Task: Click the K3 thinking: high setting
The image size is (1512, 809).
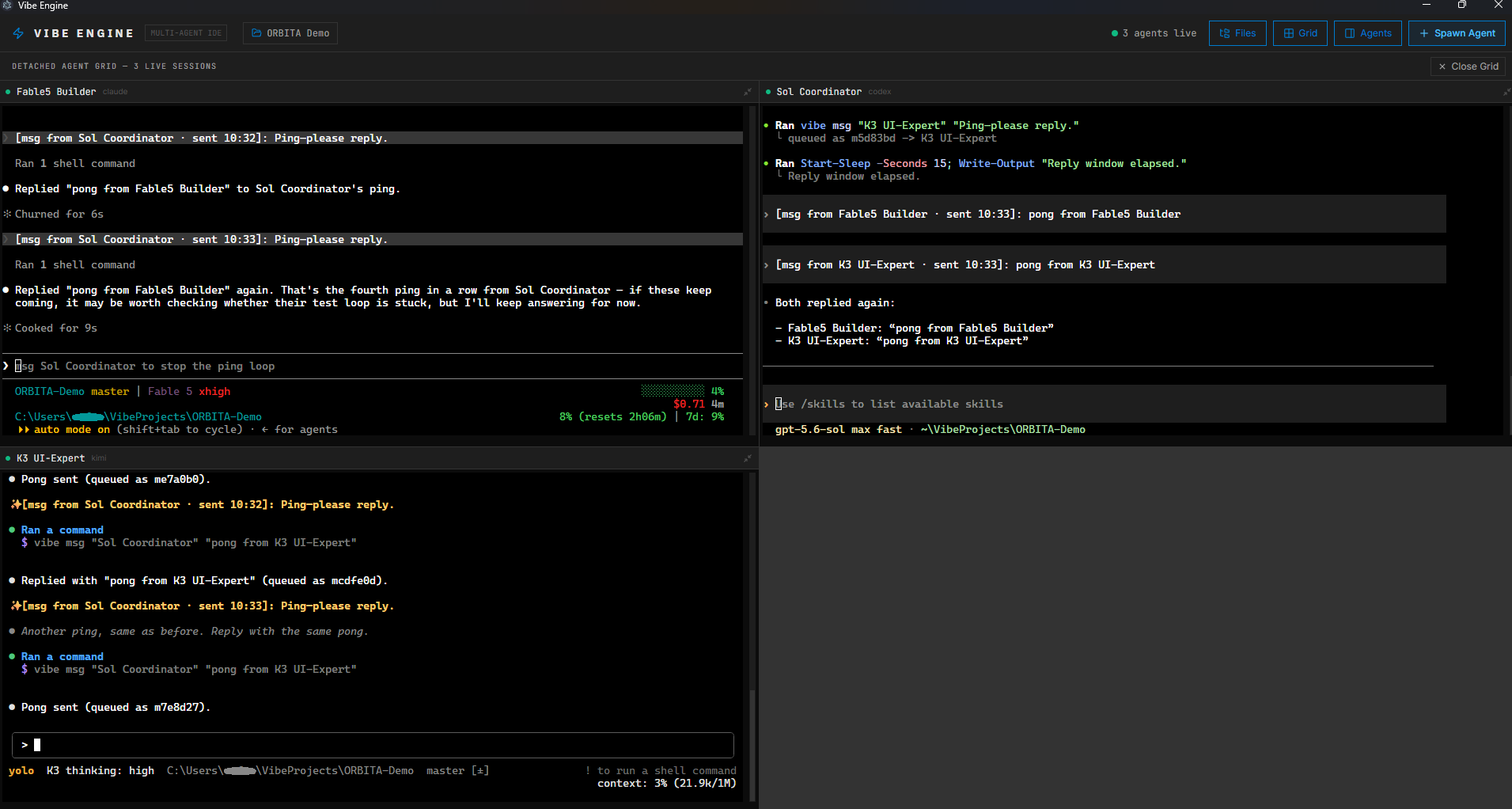Action: click(100, 770)
